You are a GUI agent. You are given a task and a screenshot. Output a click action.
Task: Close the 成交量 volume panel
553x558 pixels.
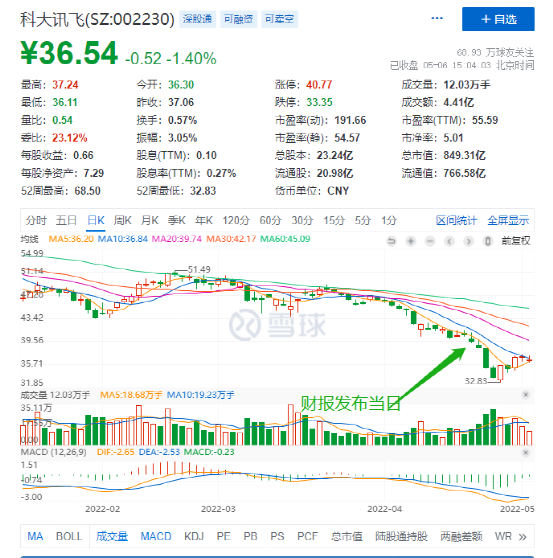(x=526, y=395)
